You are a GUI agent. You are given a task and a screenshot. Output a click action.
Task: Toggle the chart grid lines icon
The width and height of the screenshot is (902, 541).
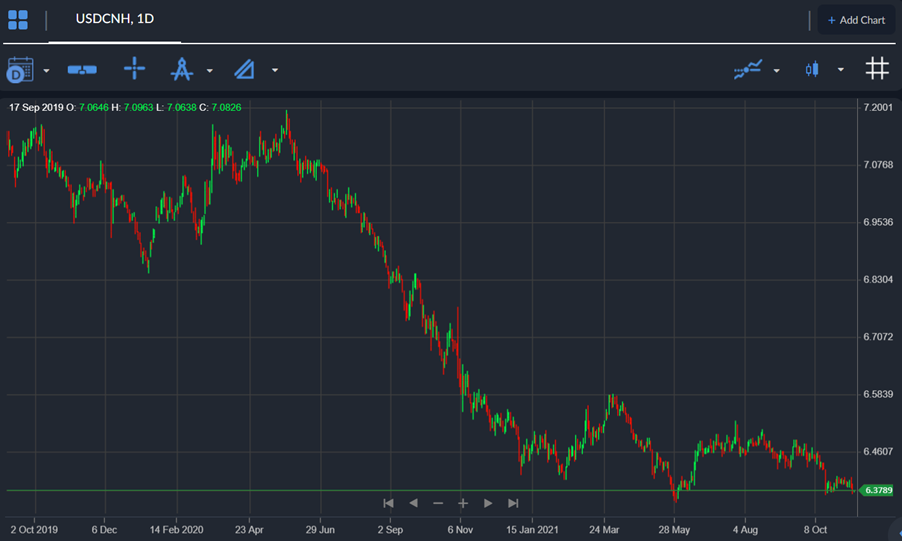point(877,68)
